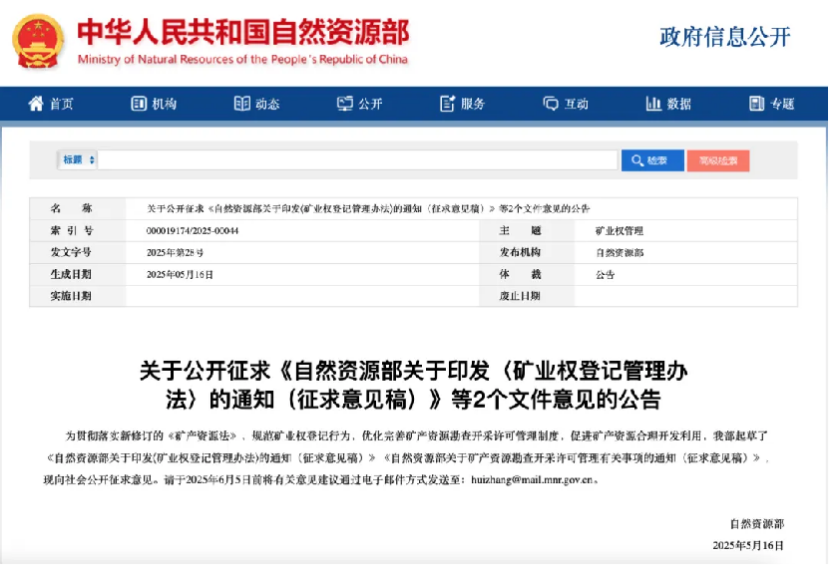This screenshot has height=566, width=830.
Task: Click the 生成日期 label cell
Action: pos(77,274)
